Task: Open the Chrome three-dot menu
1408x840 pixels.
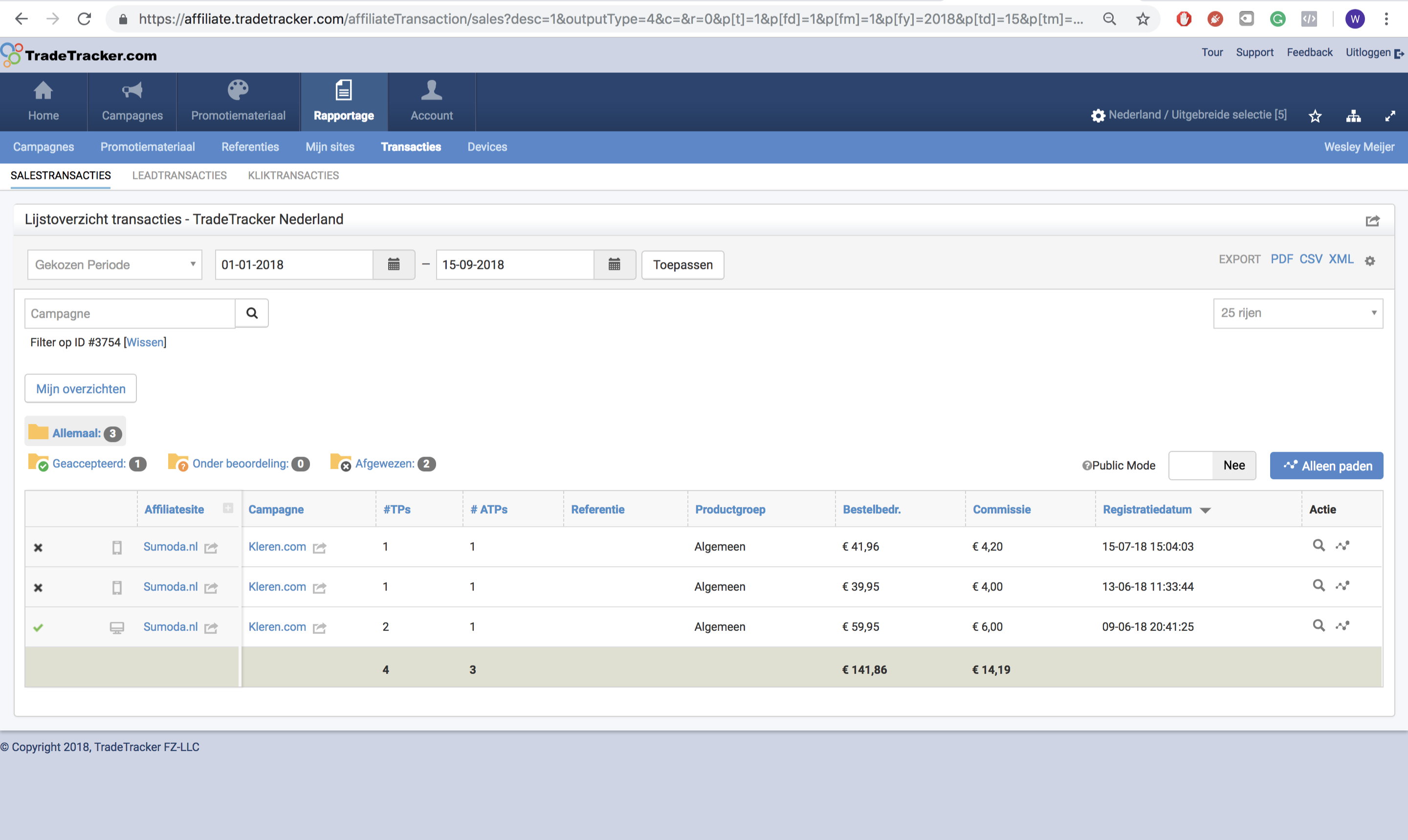Action: 1386,19
